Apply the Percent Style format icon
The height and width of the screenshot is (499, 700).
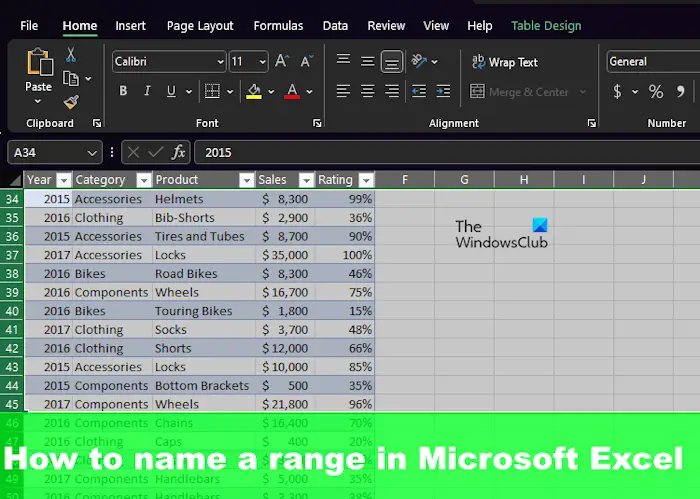(x=655, y=92)
